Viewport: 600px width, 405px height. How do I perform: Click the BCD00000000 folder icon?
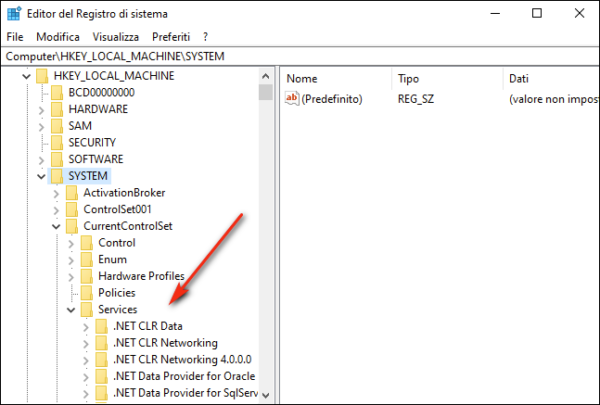57,92
